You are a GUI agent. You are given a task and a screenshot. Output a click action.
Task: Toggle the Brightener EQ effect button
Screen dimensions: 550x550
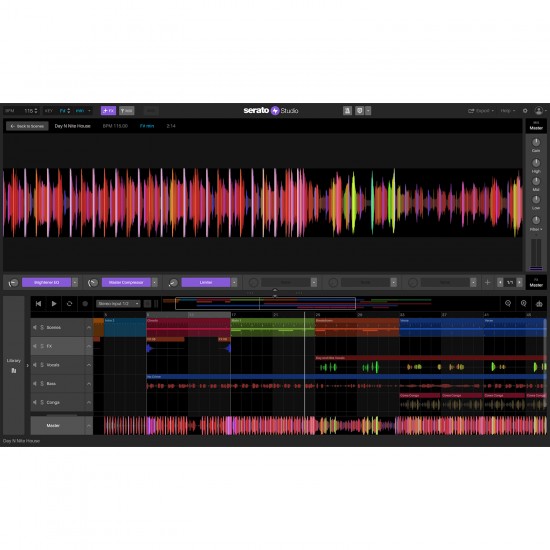46,282
